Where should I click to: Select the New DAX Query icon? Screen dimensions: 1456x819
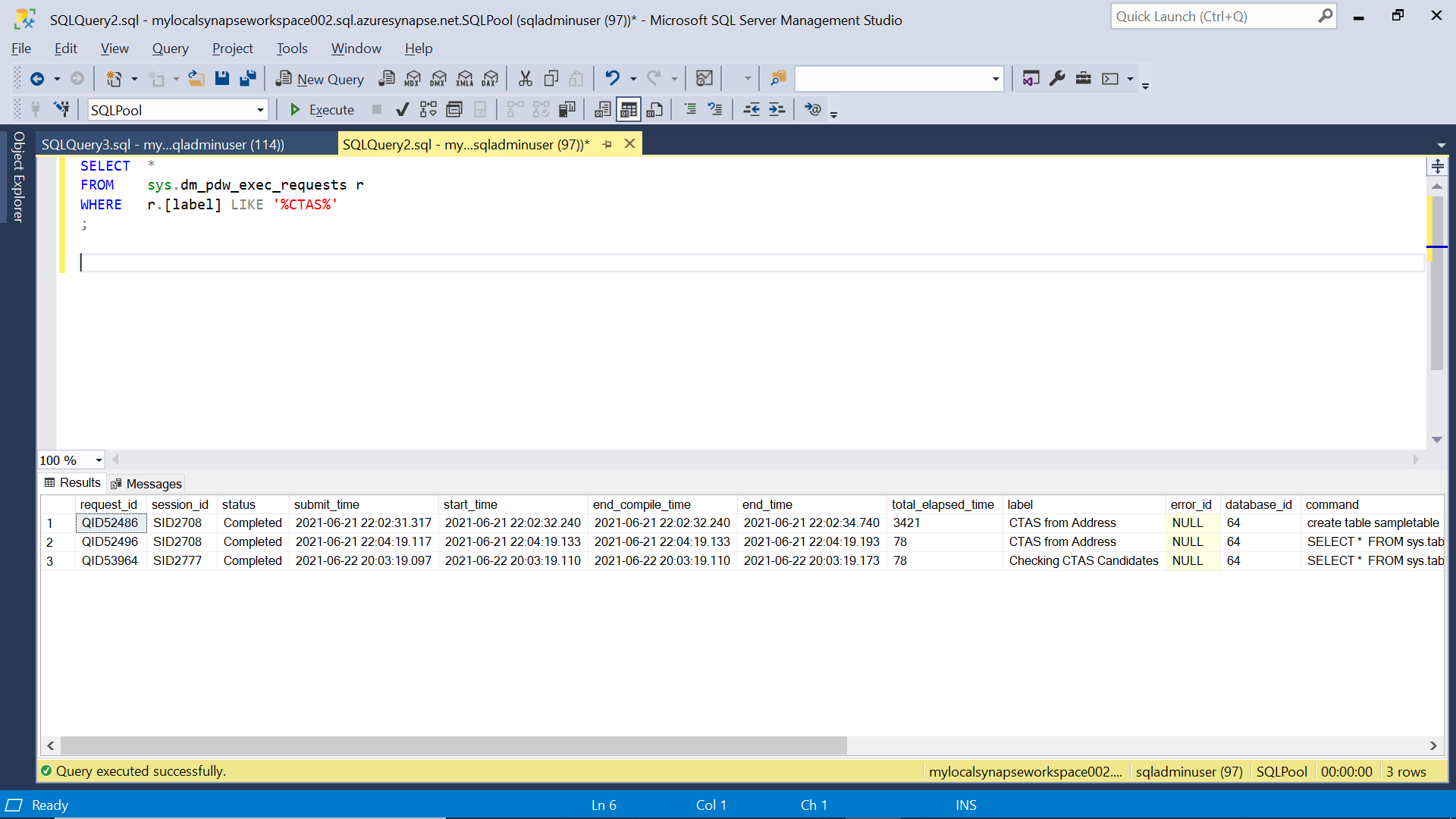[491, 78]
